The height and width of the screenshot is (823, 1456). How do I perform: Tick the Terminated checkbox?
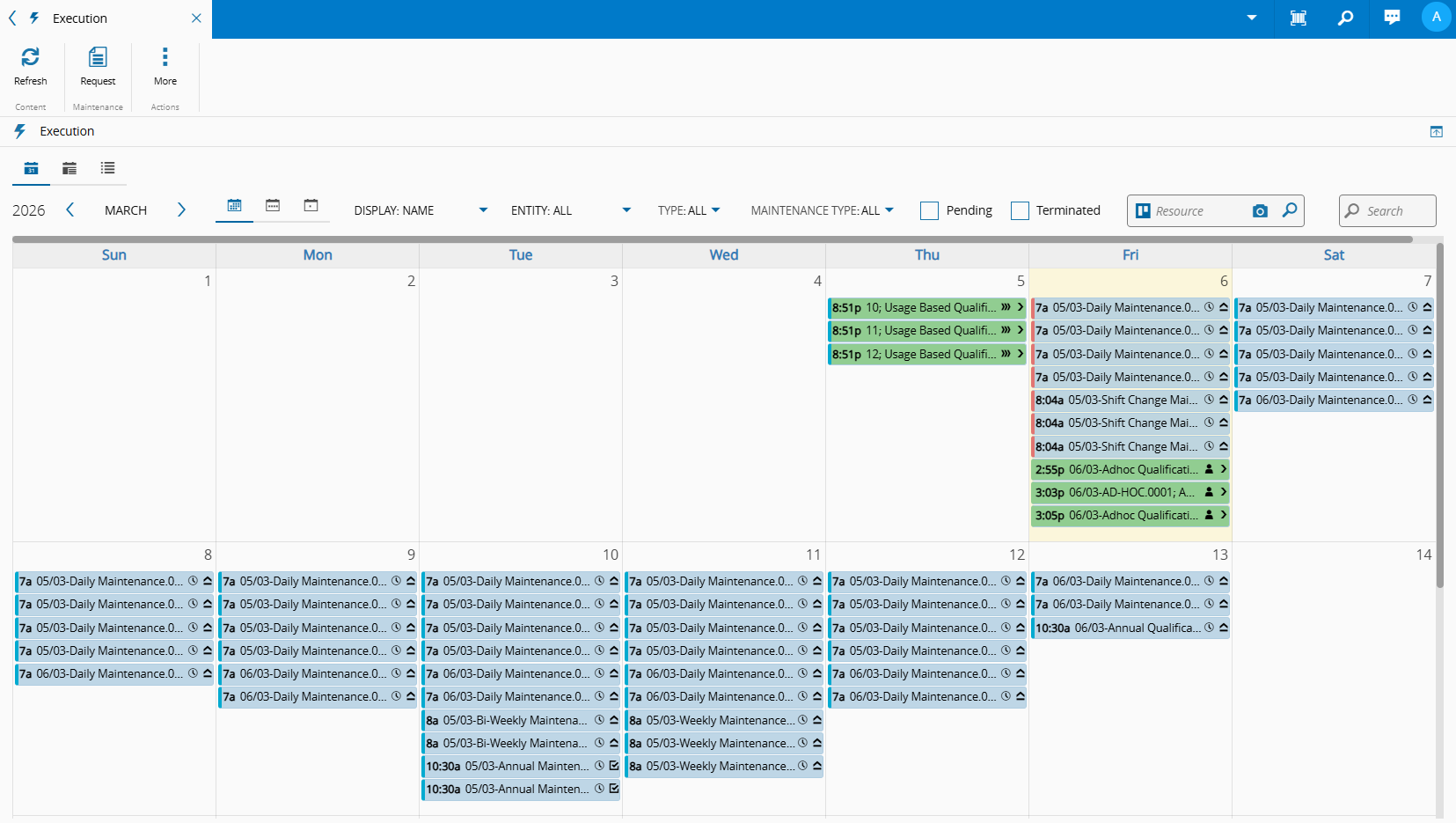pyautogui.click(x=1020, y=210)
